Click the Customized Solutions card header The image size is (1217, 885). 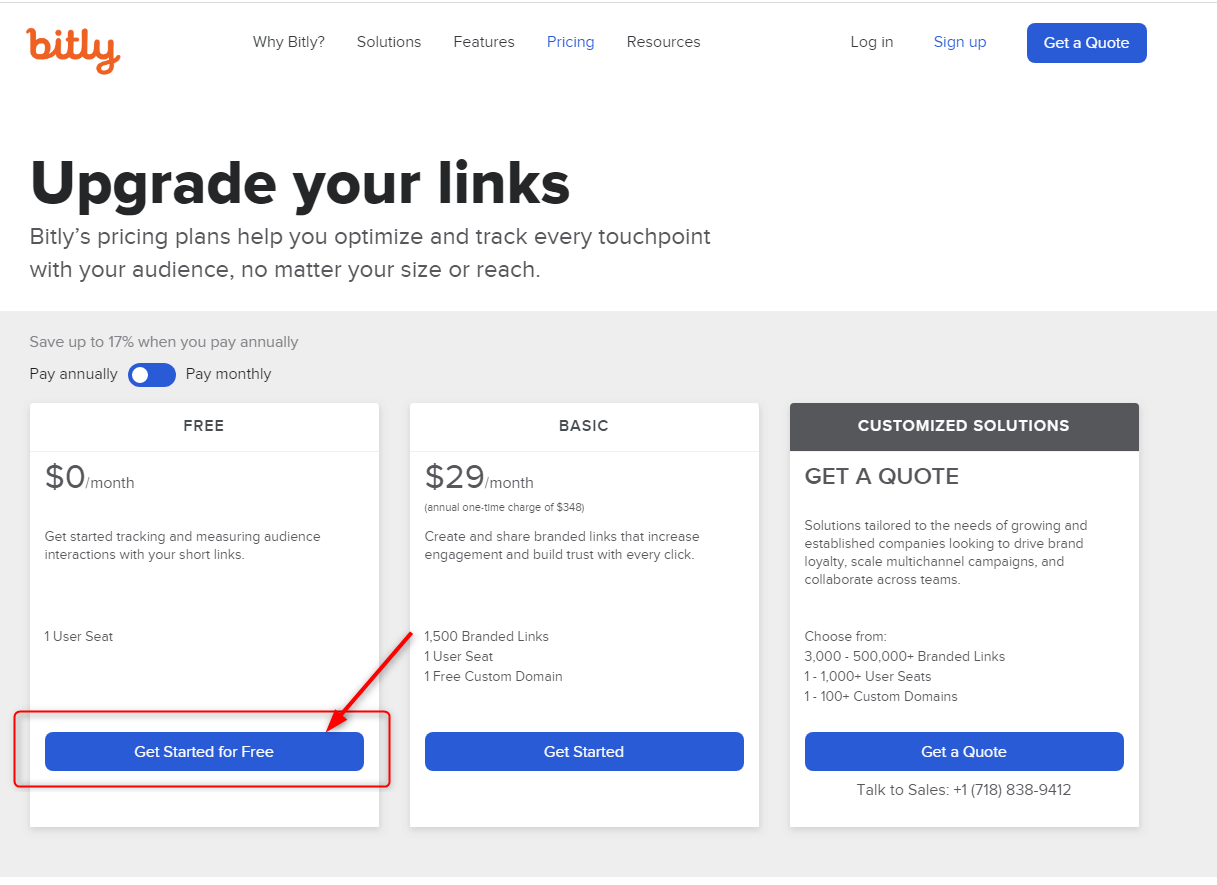pos(964,426)
